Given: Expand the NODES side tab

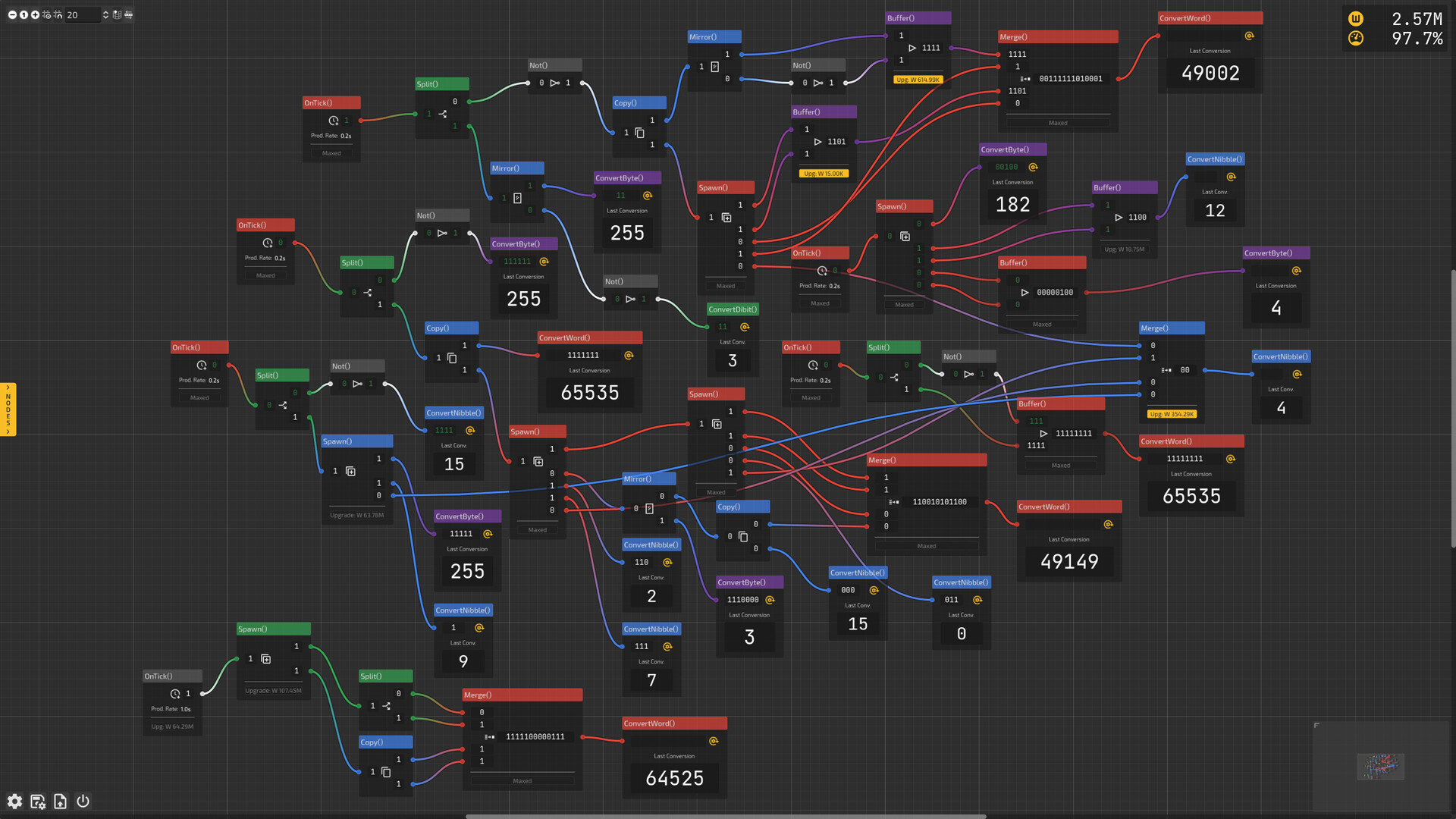Looking at the screenshot, I should [x=8, y=409].
